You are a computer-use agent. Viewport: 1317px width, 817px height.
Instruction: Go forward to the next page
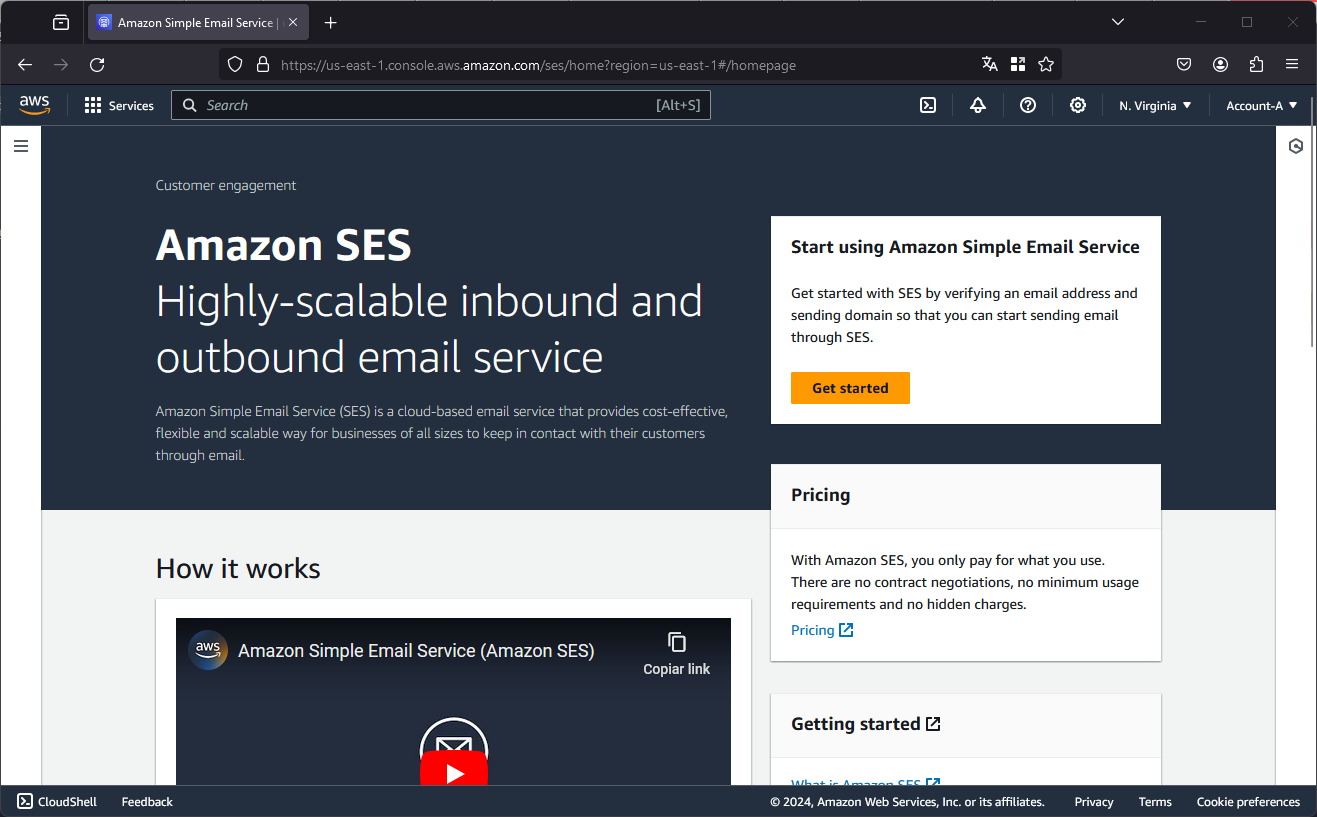pyautogui.click(x=61, y=64)
